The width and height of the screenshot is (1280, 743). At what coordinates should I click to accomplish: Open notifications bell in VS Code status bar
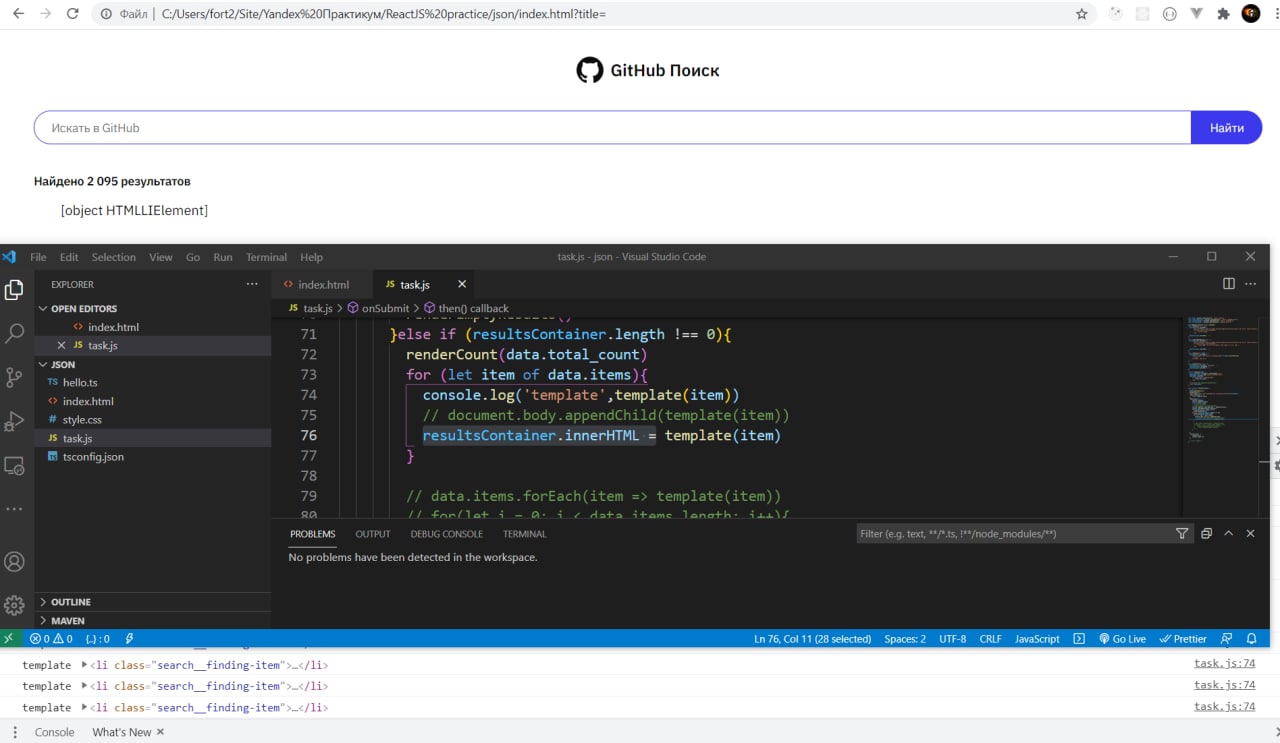[x=1251, y=638]
